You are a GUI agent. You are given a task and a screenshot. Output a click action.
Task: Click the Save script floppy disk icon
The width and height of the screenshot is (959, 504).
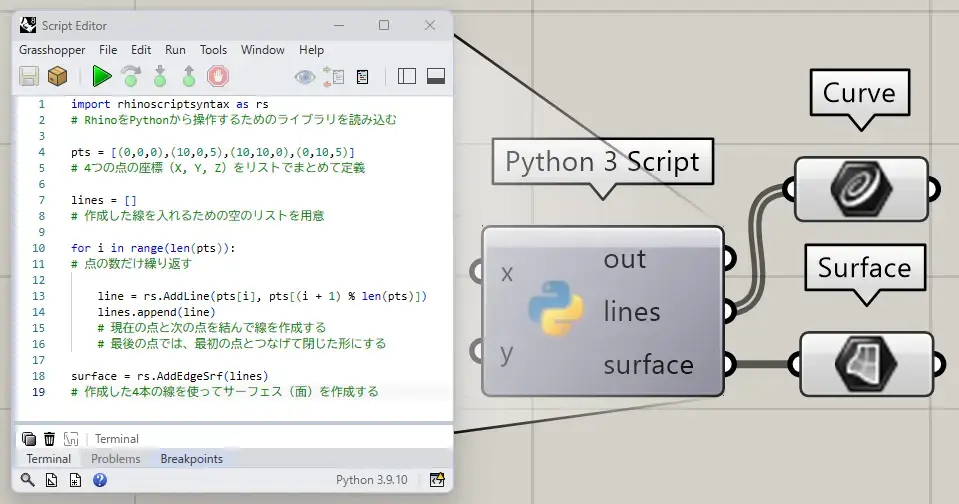(29, 76)
